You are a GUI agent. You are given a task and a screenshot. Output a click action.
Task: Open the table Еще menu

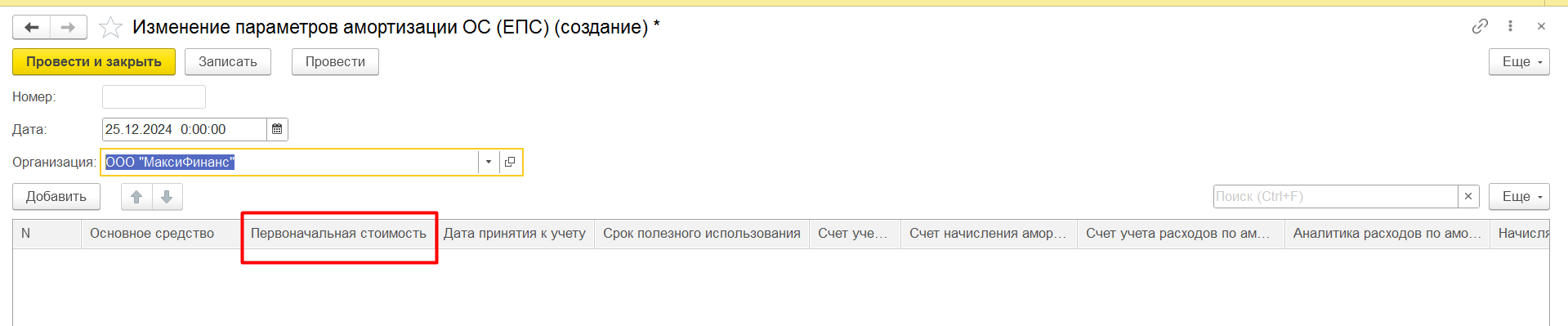(1519, 197)
